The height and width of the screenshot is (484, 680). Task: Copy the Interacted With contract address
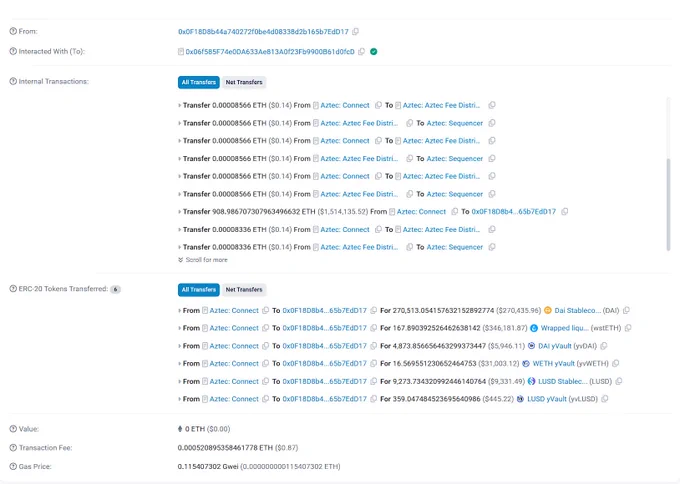[x=361, y=52]
